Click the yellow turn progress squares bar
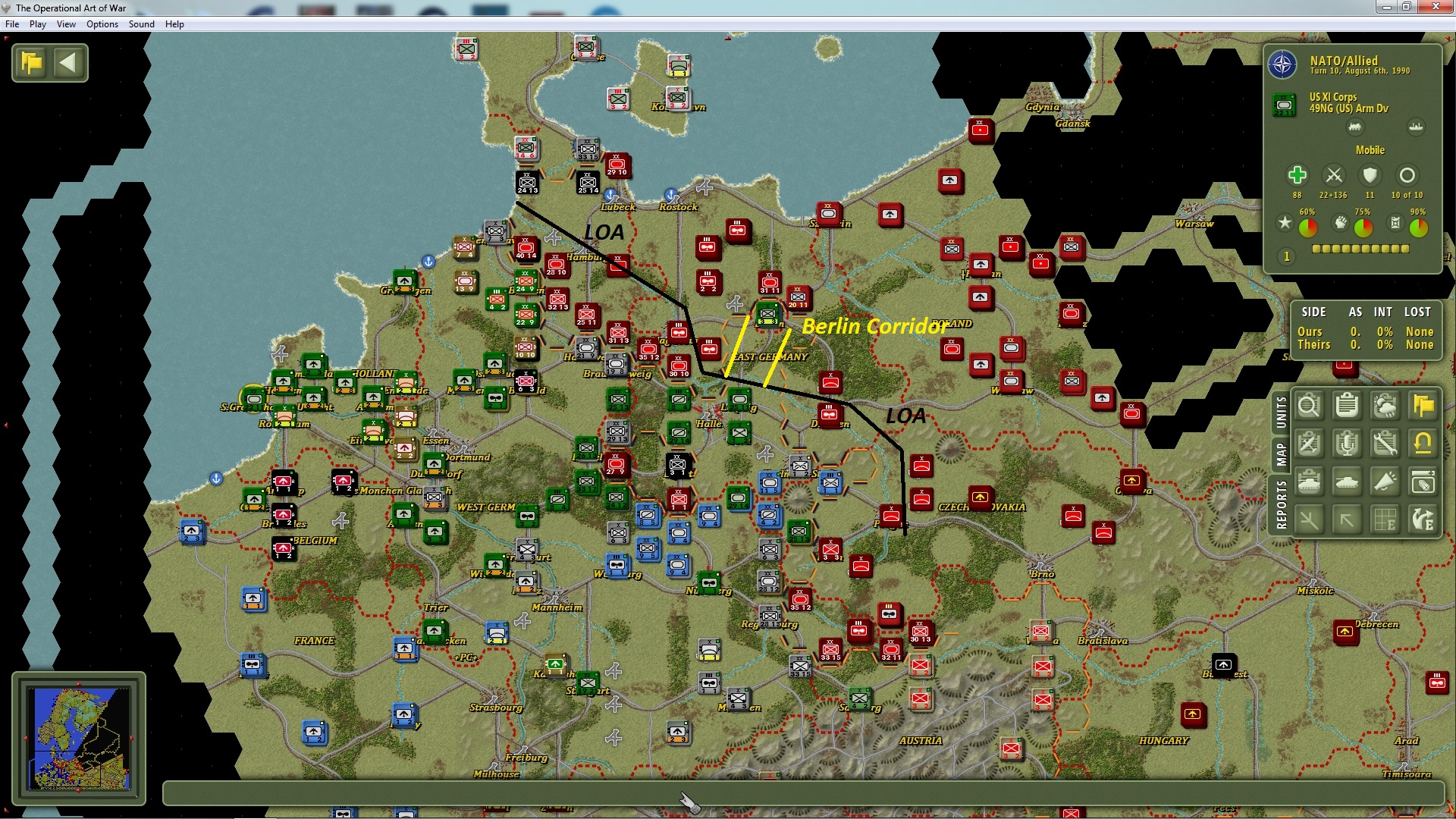 click(1360, 249)
